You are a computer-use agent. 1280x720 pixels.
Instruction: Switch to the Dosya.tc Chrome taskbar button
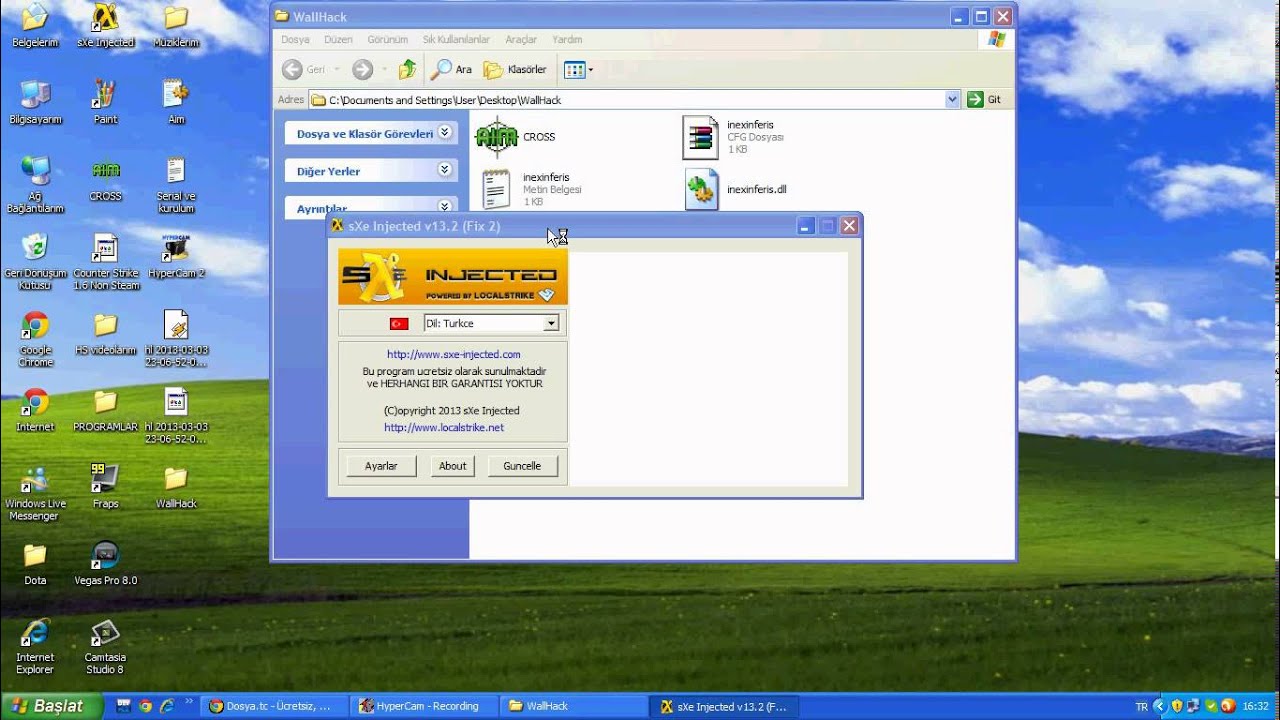pos(274,706)
